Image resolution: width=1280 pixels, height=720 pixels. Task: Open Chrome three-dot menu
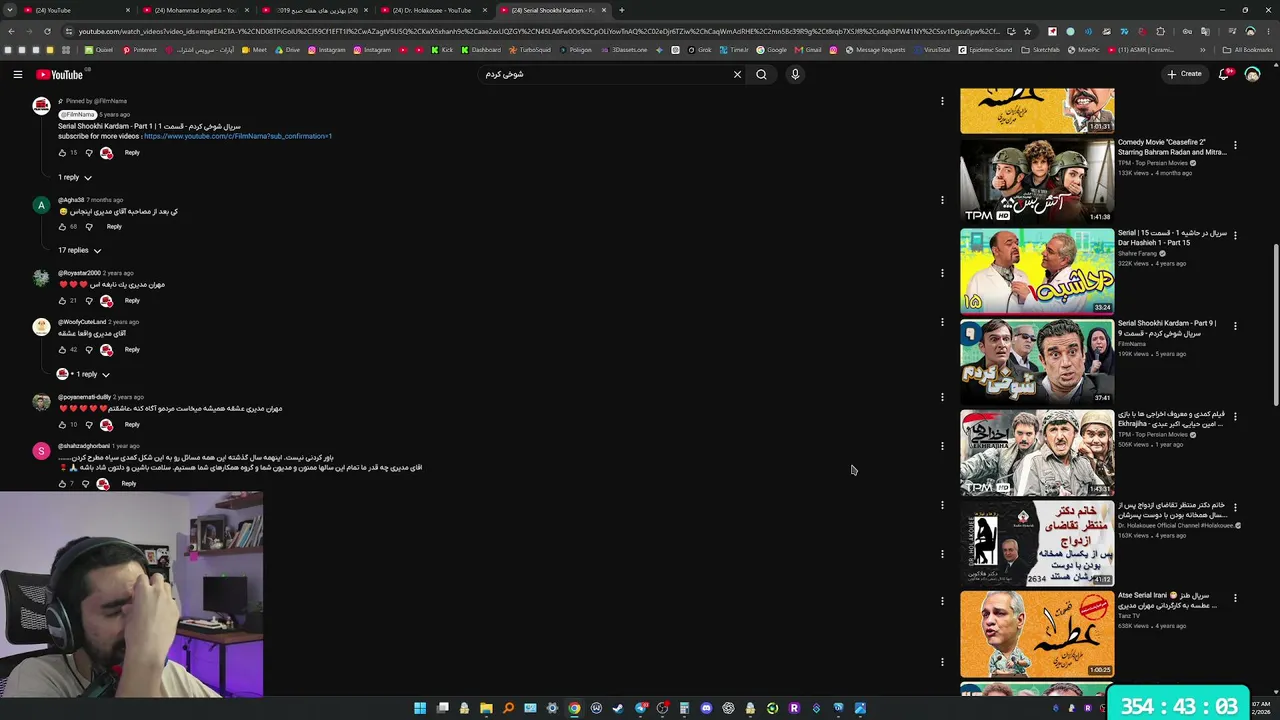point(1268,31)
